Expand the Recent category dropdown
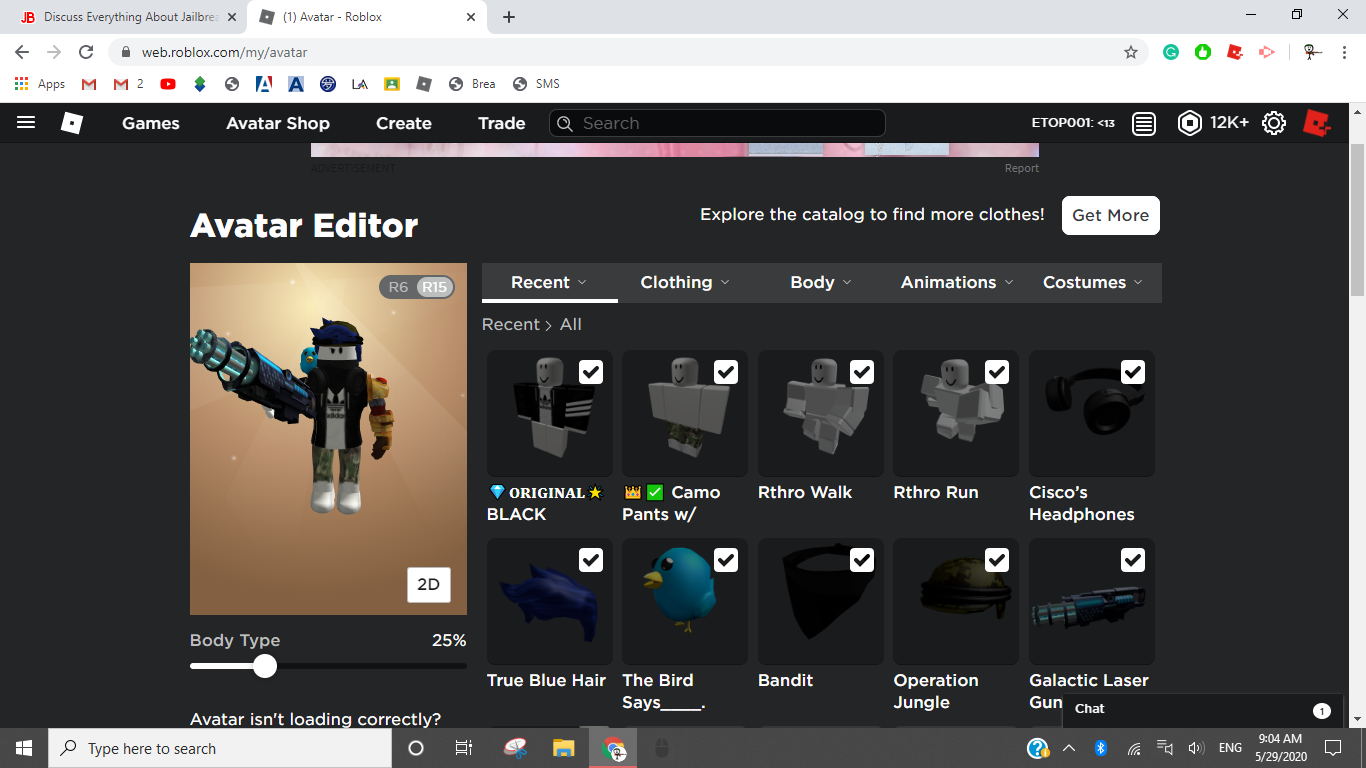1366x768 pixels. pos(549,282)
